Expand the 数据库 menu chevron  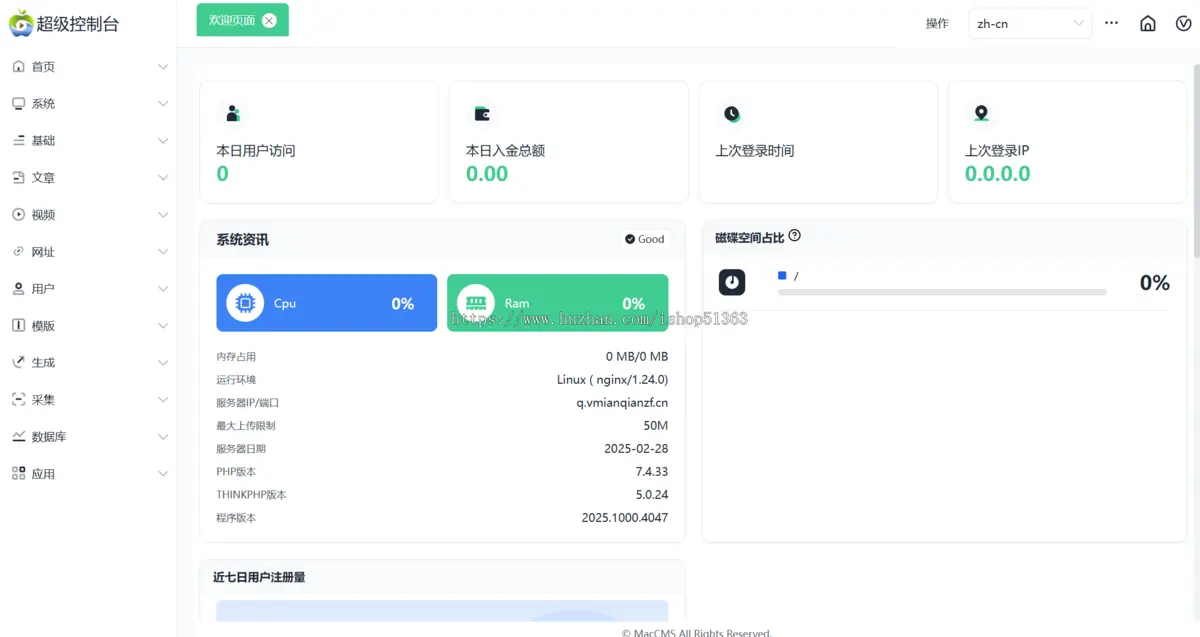click(163, 437)
